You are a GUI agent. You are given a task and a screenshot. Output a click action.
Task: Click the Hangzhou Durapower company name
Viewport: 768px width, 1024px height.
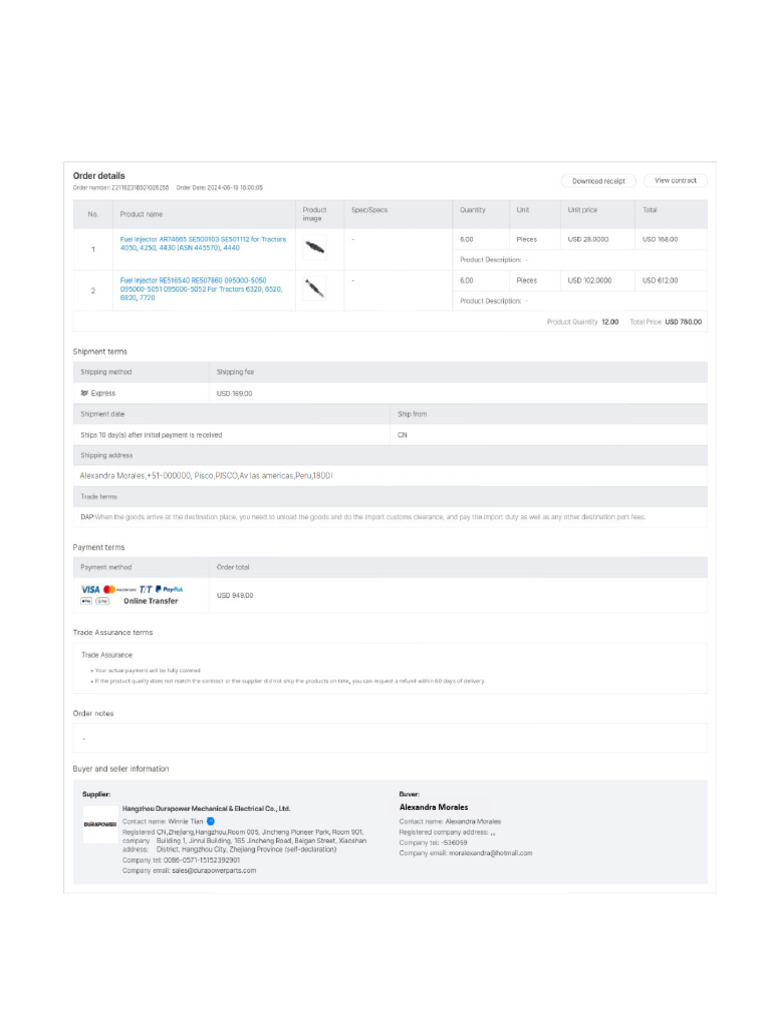(206, 808)
